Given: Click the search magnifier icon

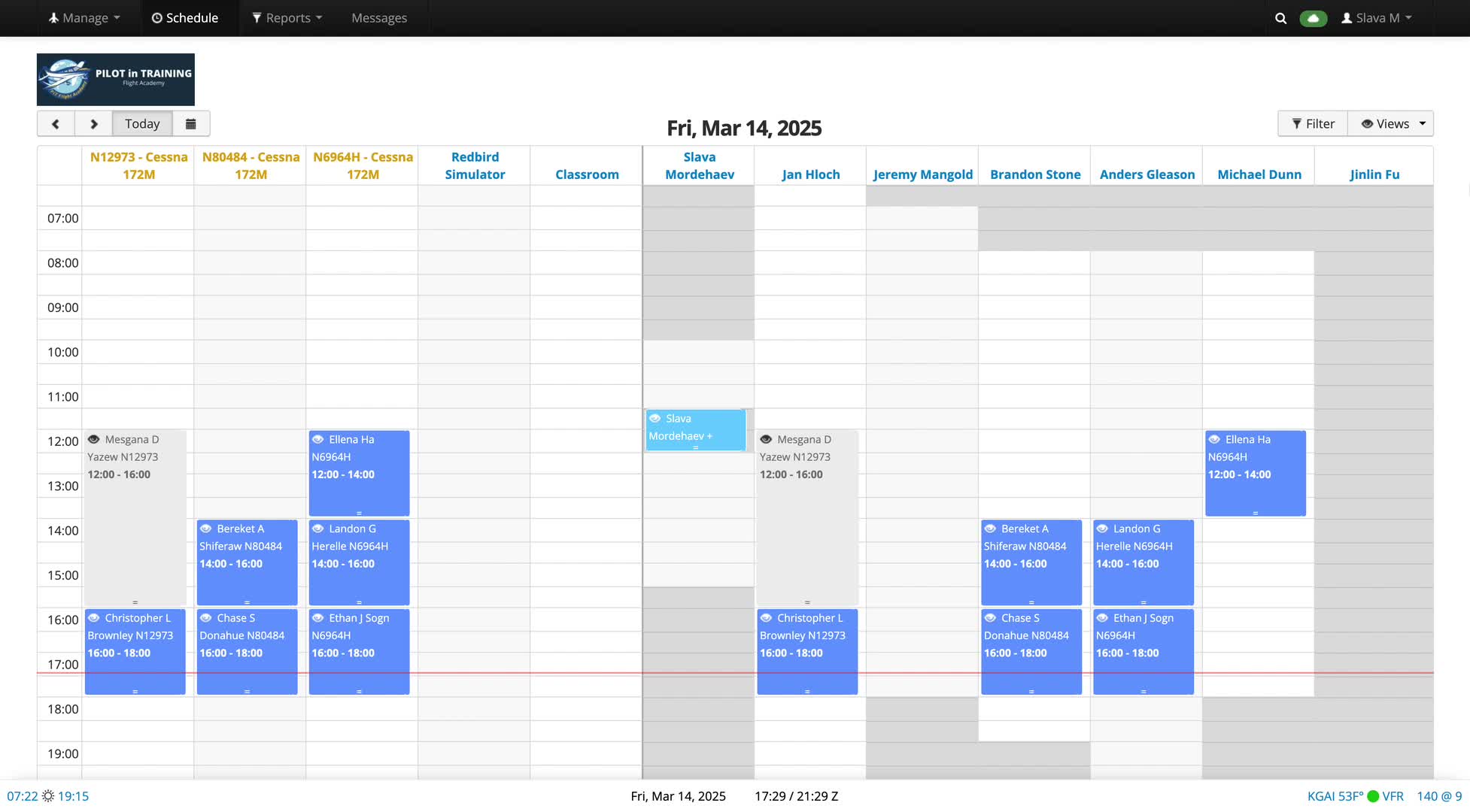Looking at the screenshot, I should click(1280, 18).
